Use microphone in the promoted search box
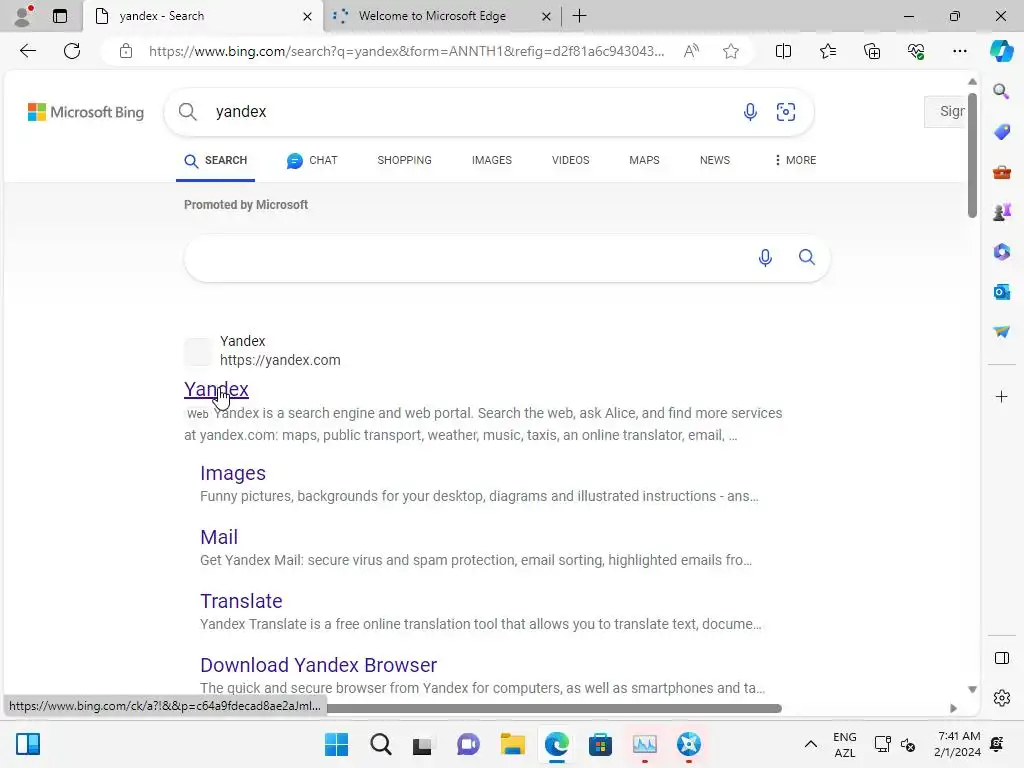The image size is (1024, 768). [x=765, y=257]
